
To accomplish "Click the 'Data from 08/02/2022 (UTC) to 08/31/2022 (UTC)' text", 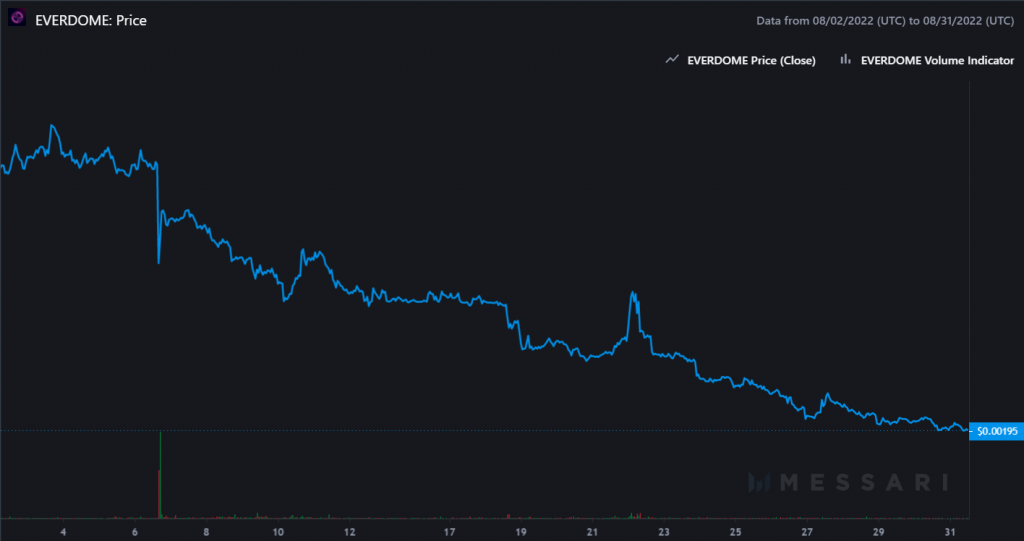I will 885,21.
